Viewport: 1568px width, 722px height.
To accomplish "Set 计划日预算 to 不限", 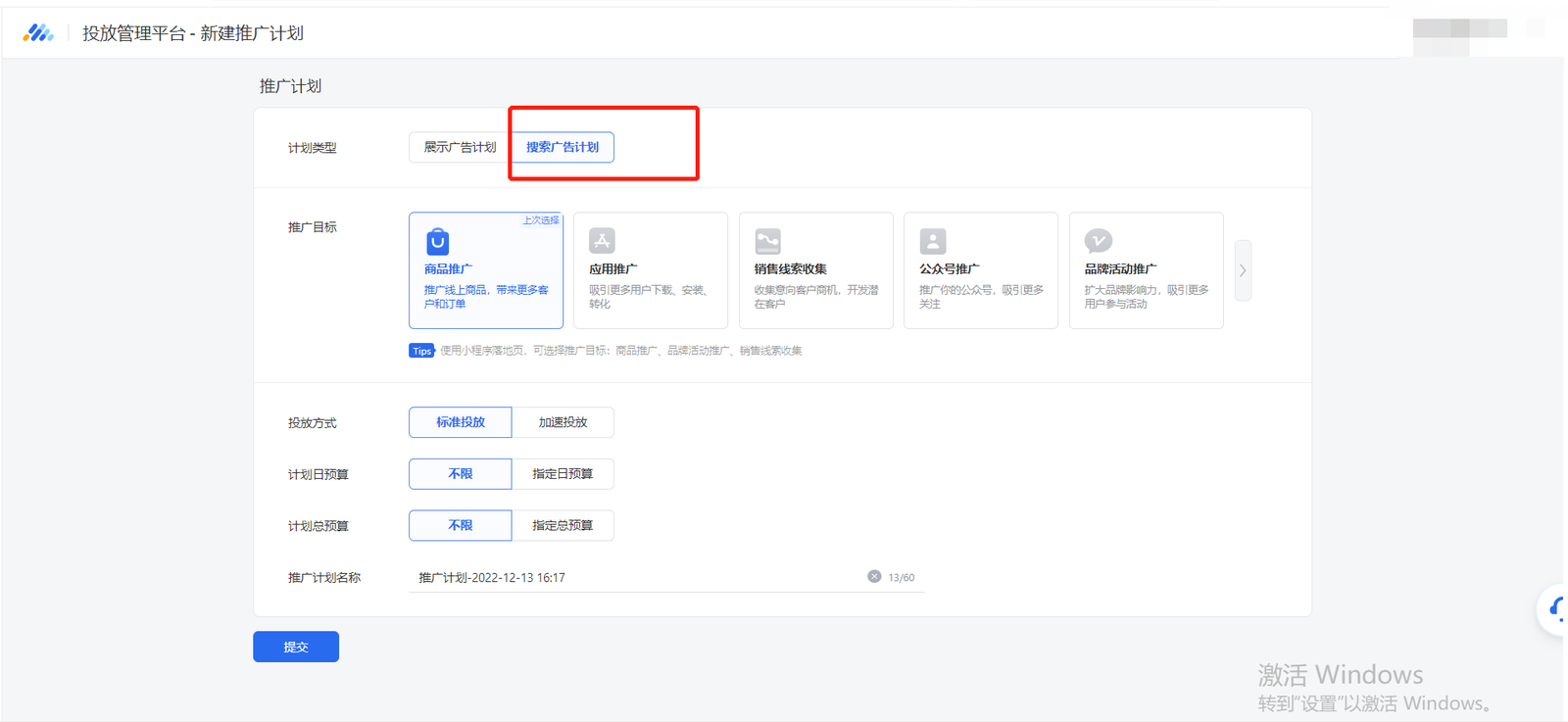I will [x=460, y=474].
